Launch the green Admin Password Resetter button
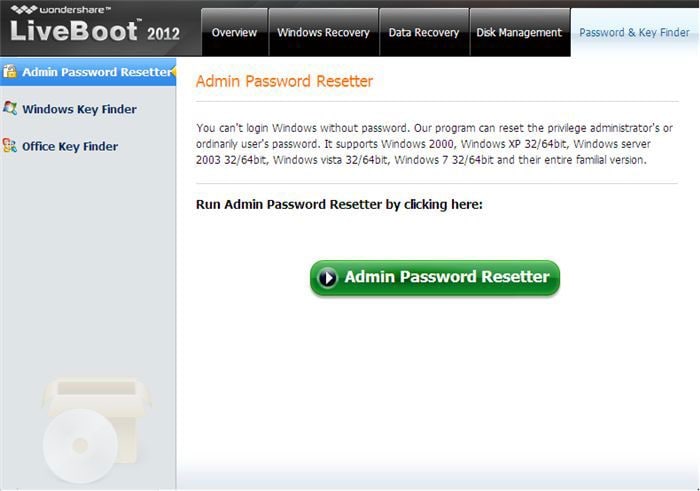The width and height of the screenshot is (700, 491). coord(435,277)
